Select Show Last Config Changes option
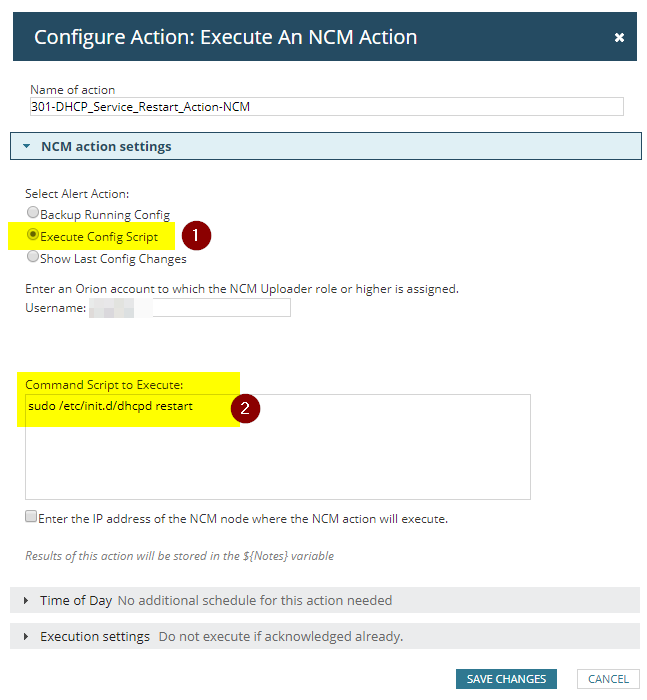The width and height of the screenshot is (647, 700). pos(33,257)
